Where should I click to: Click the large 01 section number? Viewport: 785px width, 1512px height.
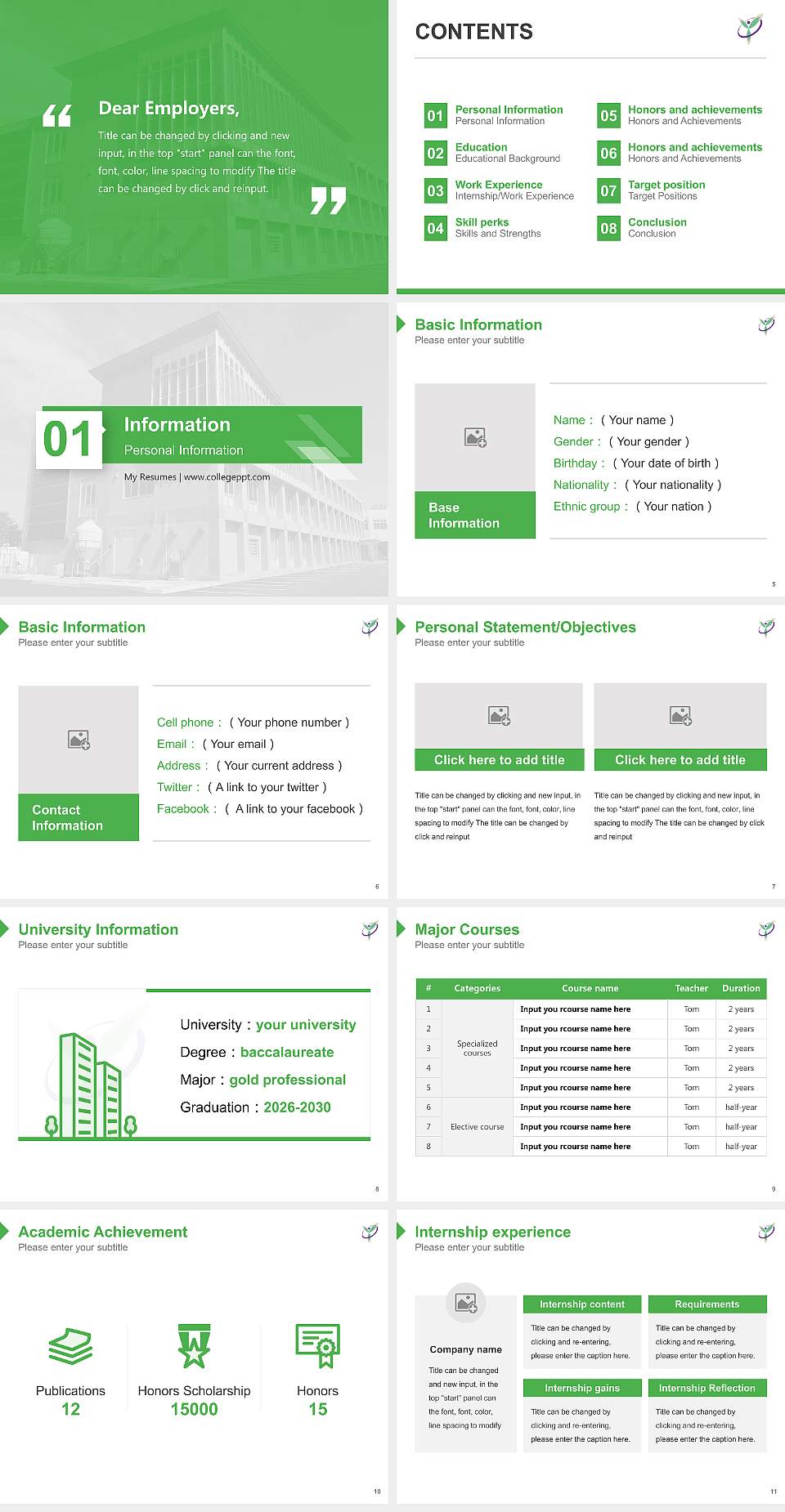point(68,440)
